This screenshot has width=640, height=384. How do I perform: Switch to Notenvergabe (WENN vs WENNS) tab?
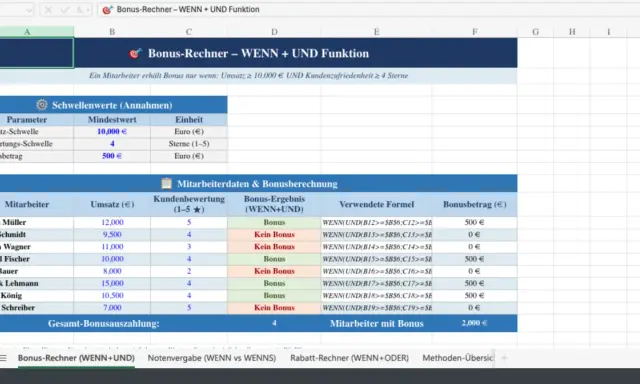[x=212, y=358]
